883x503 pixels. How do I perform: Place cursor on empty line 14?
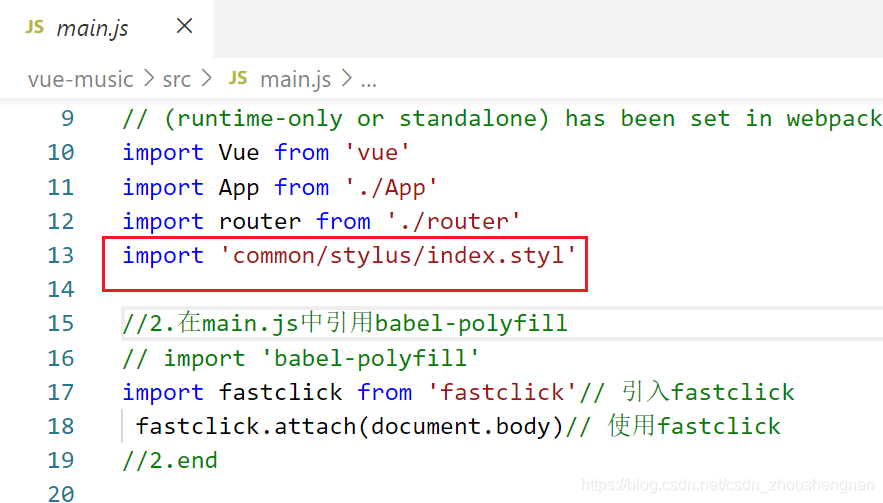click(300, 289)
